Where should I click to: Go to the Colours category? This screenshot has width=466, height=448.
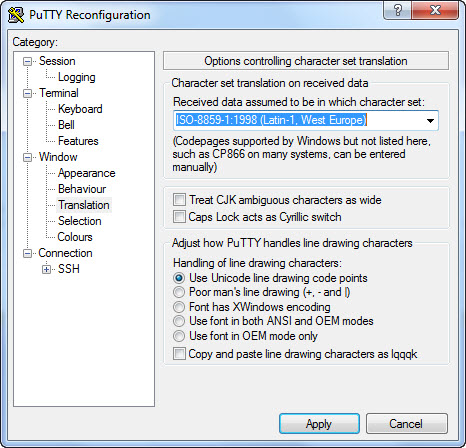(75, 237)
